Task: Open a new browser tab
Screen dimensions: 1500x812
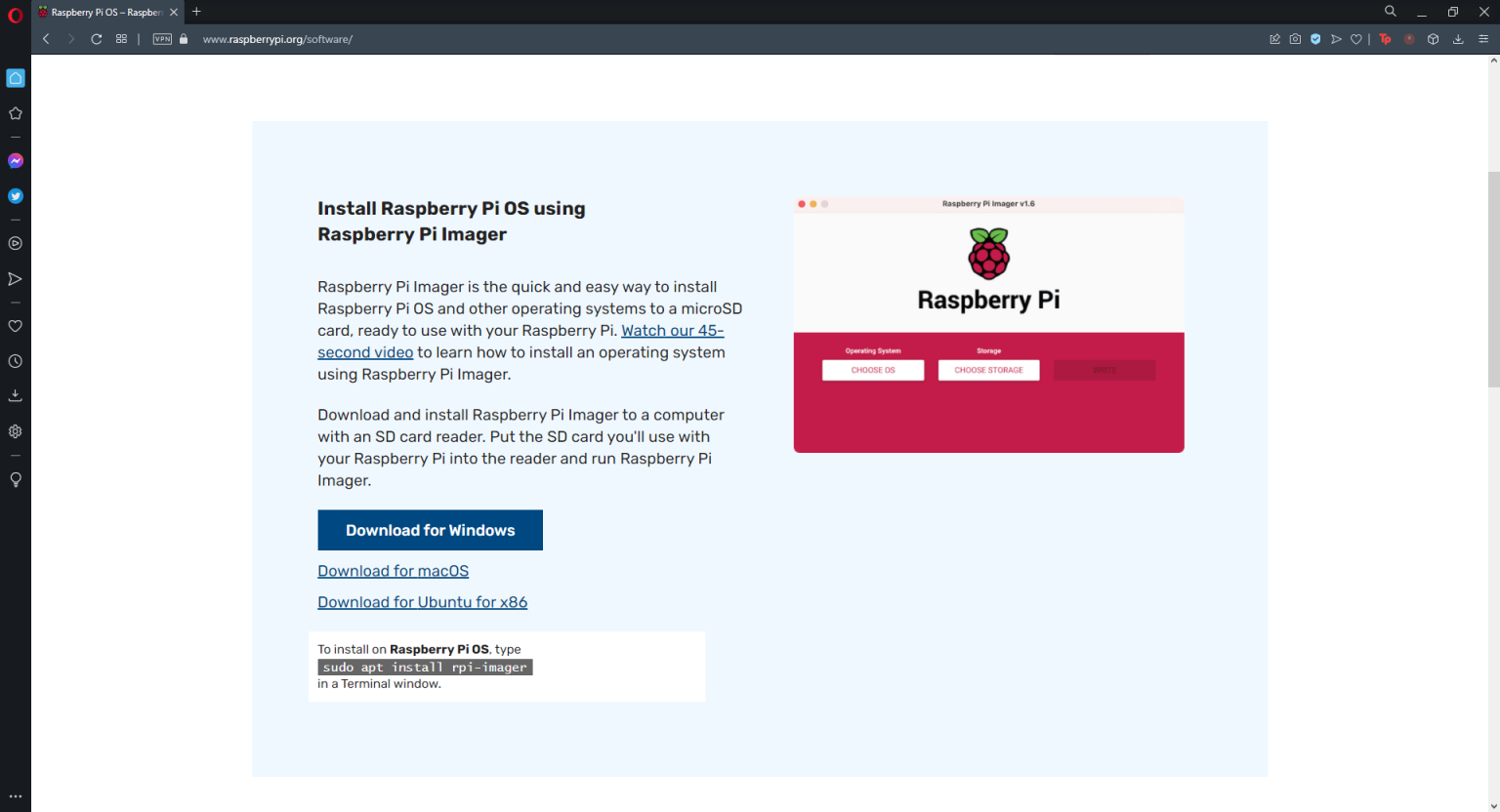Action: point(197,12)
